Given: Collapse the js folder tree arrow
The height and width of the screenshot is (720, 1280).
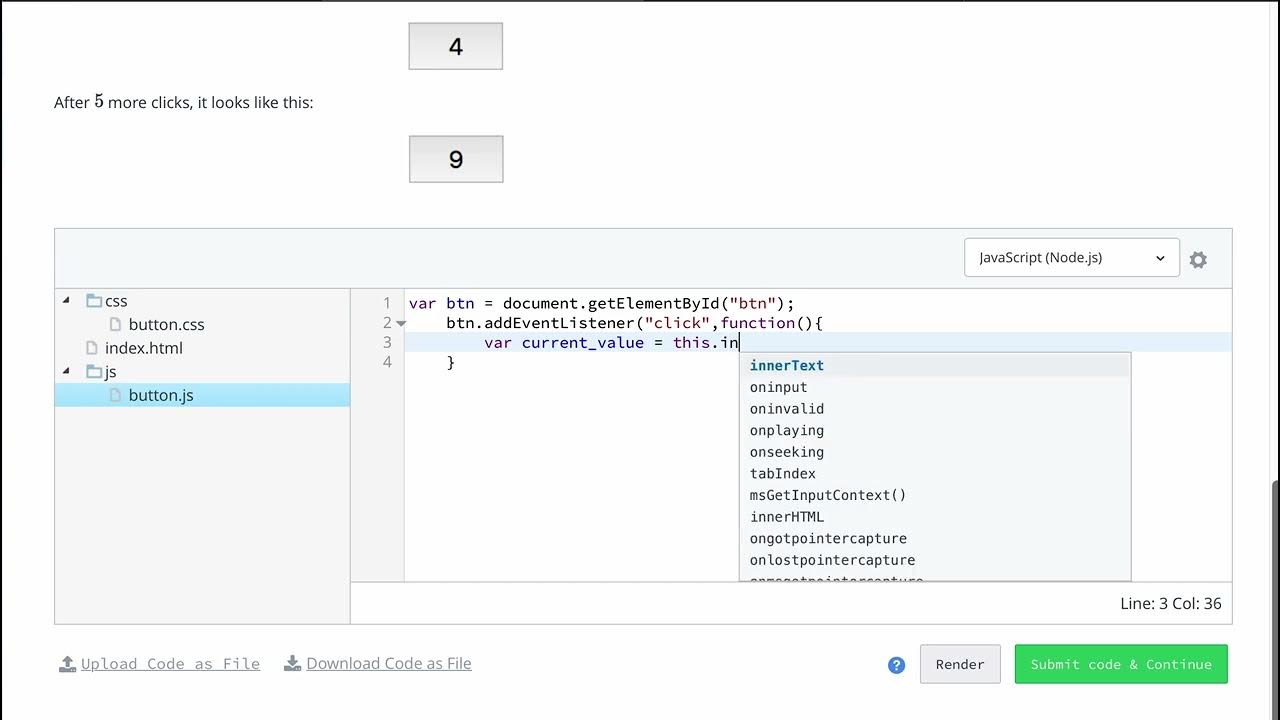Looking at the screenshot, I should coord(67,371).
